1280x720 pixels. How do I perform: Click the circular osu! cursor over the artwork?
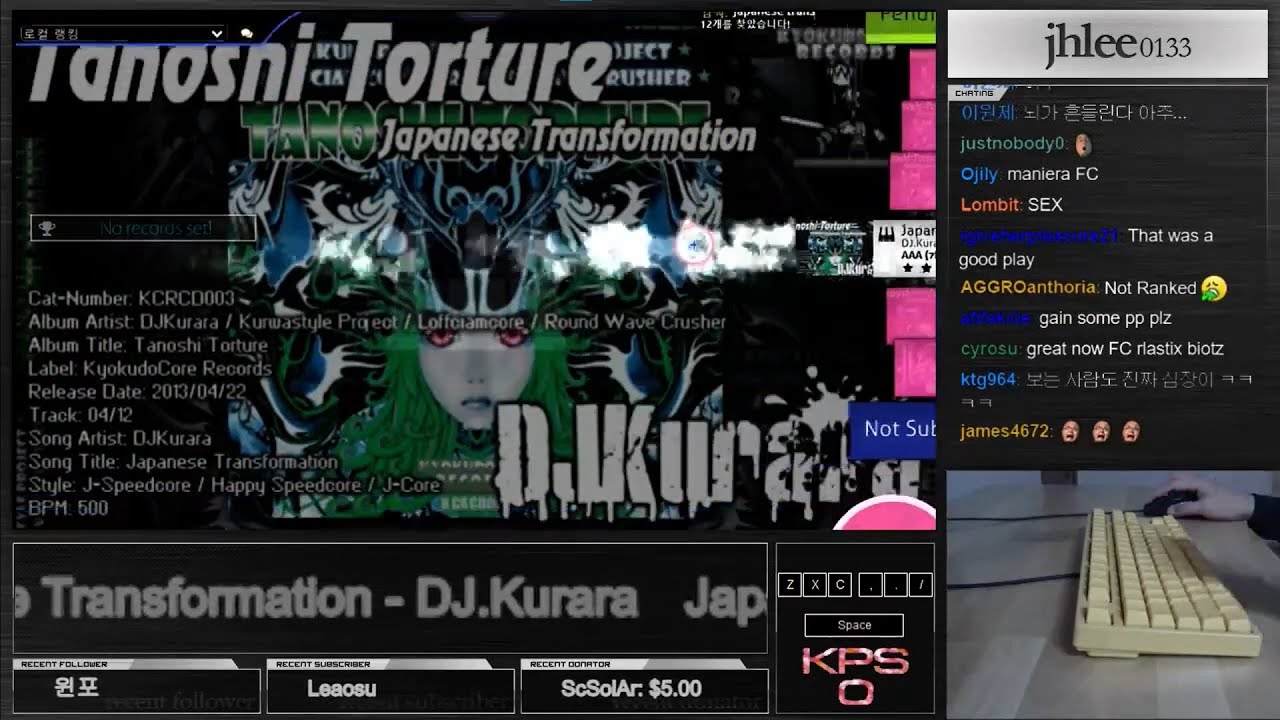pyautogui.click(x=695, y=244)
